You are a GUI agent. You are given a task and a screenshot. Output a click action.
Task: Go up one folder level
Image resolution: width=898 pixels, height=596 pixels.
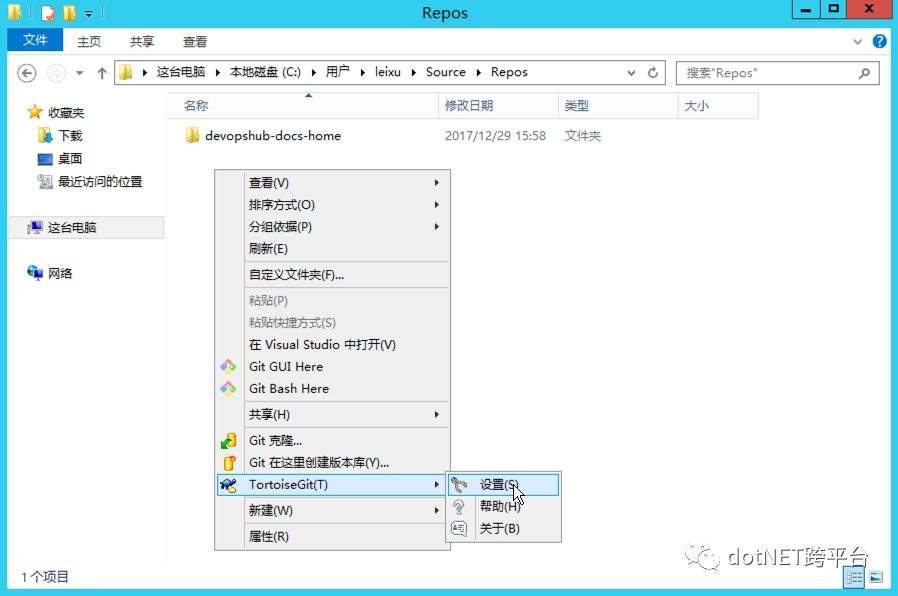pos(102,73)
